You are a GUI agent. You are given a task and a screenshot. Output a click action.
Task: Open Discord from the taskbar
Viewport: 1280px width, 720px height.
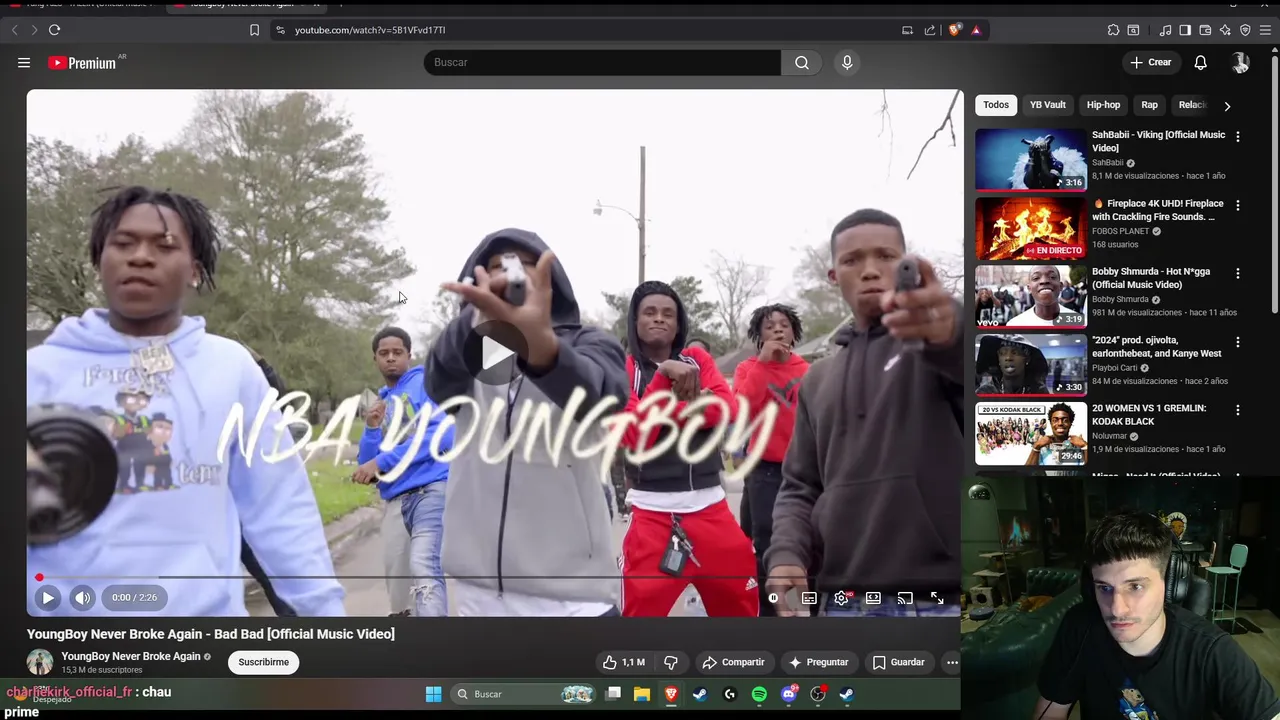point(789,694)
